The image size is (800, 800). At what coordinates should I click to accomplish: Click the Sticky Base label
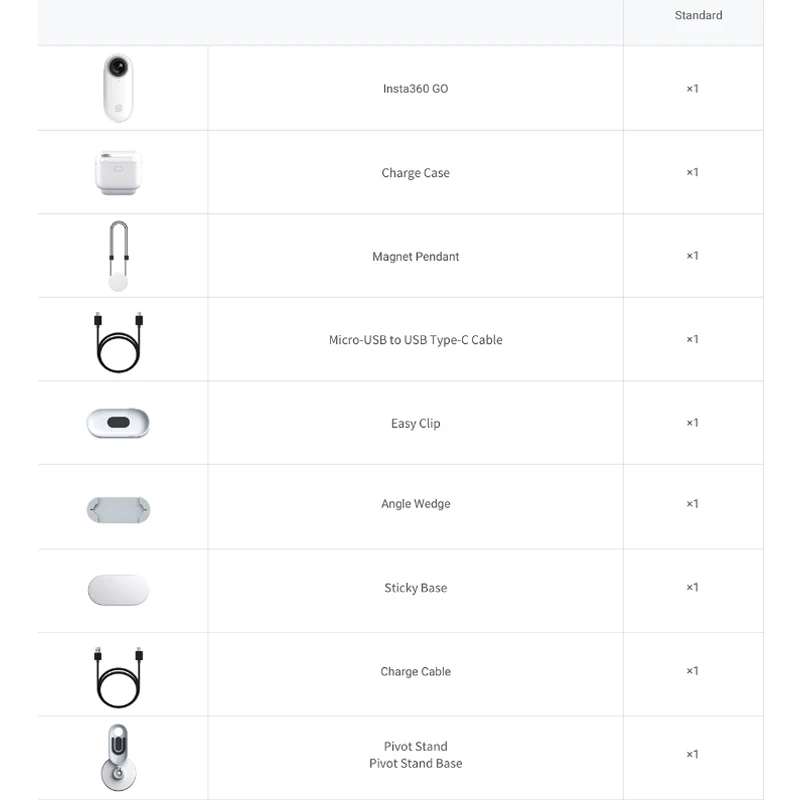pos(415,588)
